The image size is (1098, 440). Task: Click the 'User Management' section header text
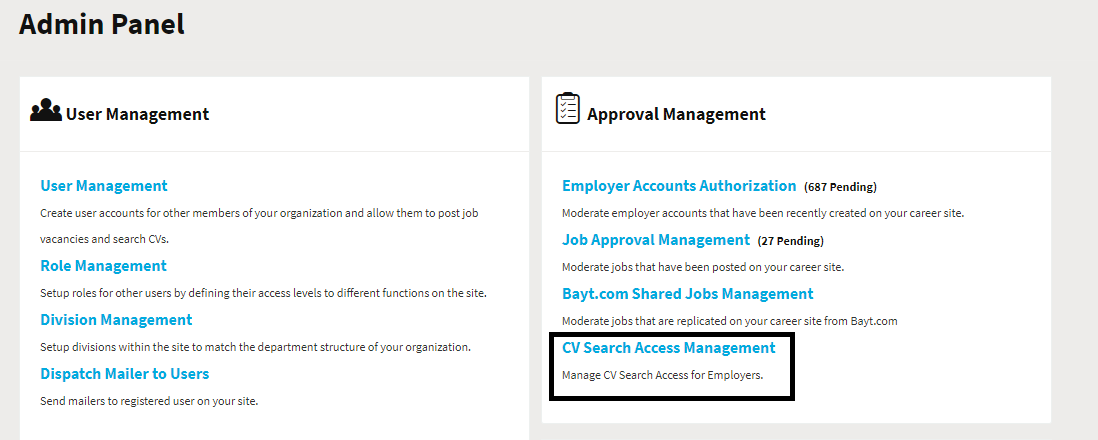coord(137,114)
